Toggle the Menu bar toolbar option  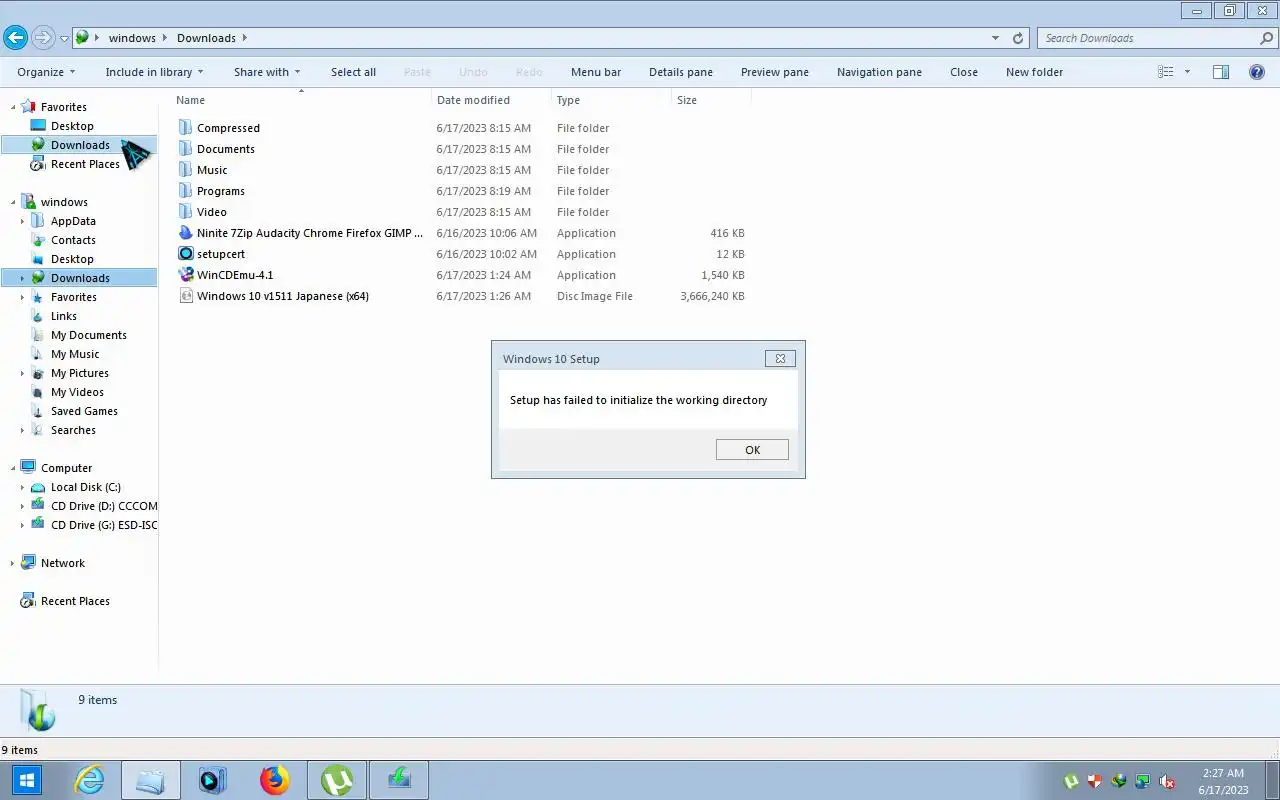pyautogui.click(x=596, y=72)
